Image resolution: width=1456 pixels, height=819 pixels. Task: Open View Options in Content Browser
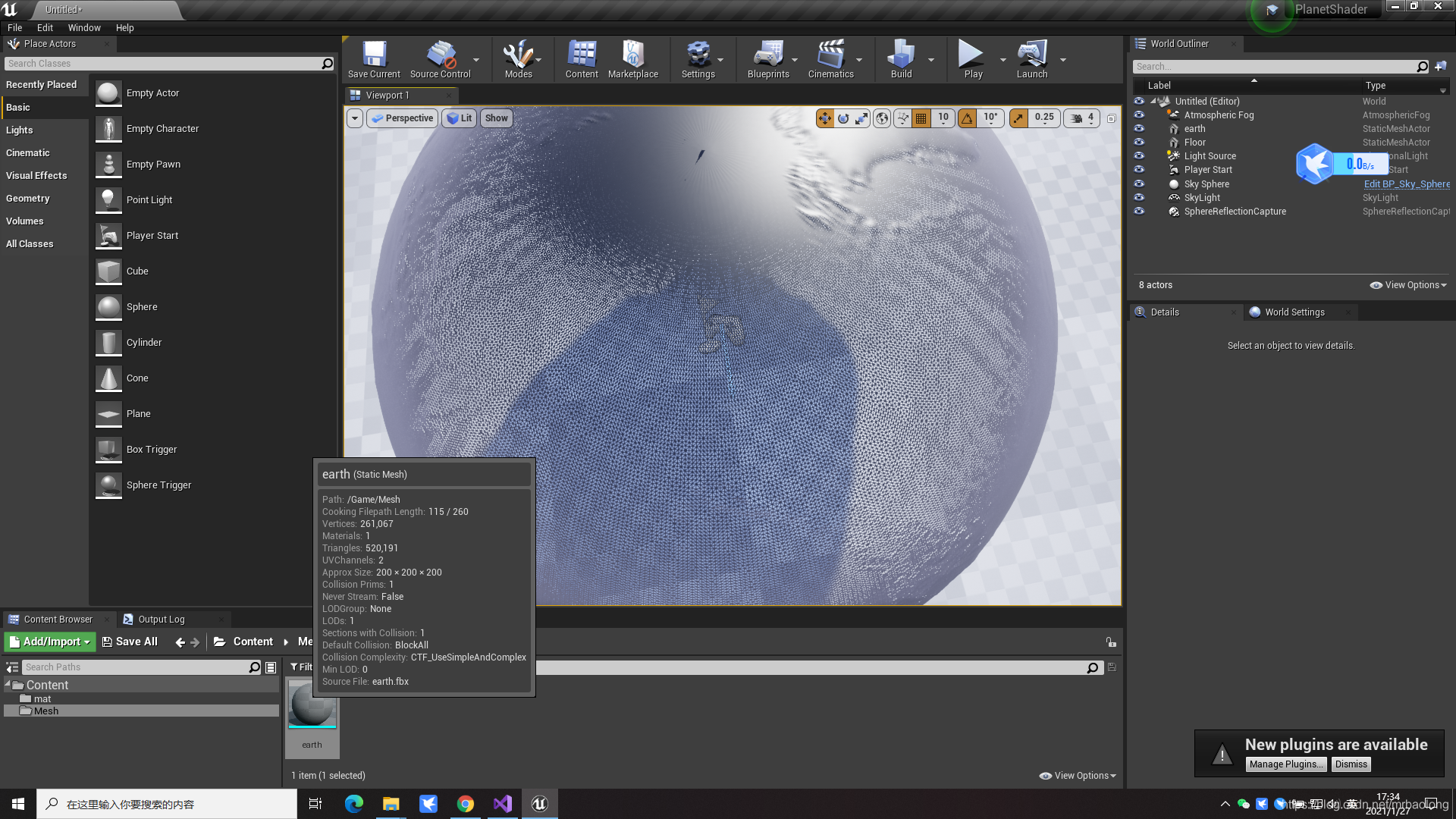1081,775
